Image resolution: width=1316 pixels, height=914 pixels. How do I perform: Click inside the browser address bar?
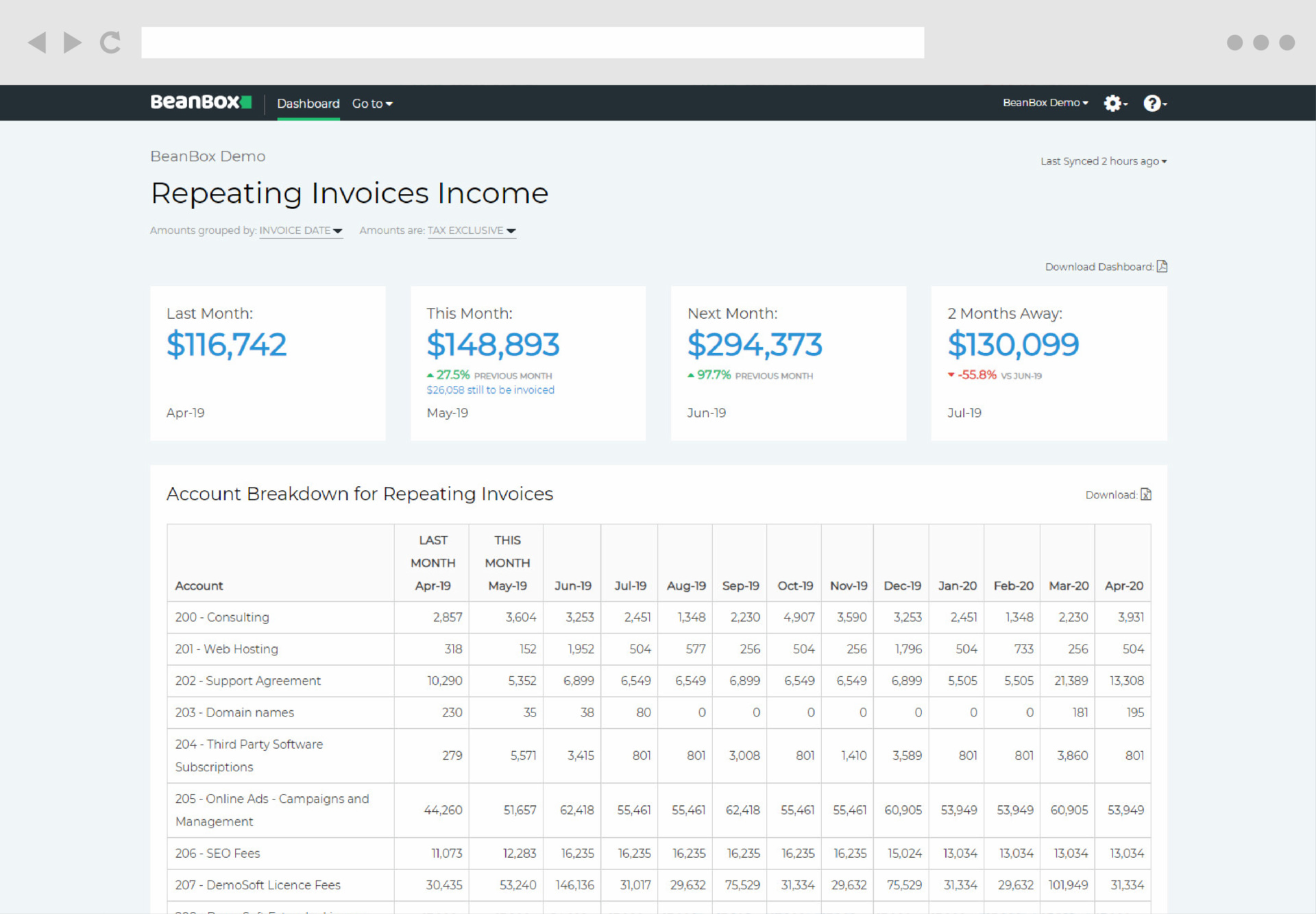point(533,43)
